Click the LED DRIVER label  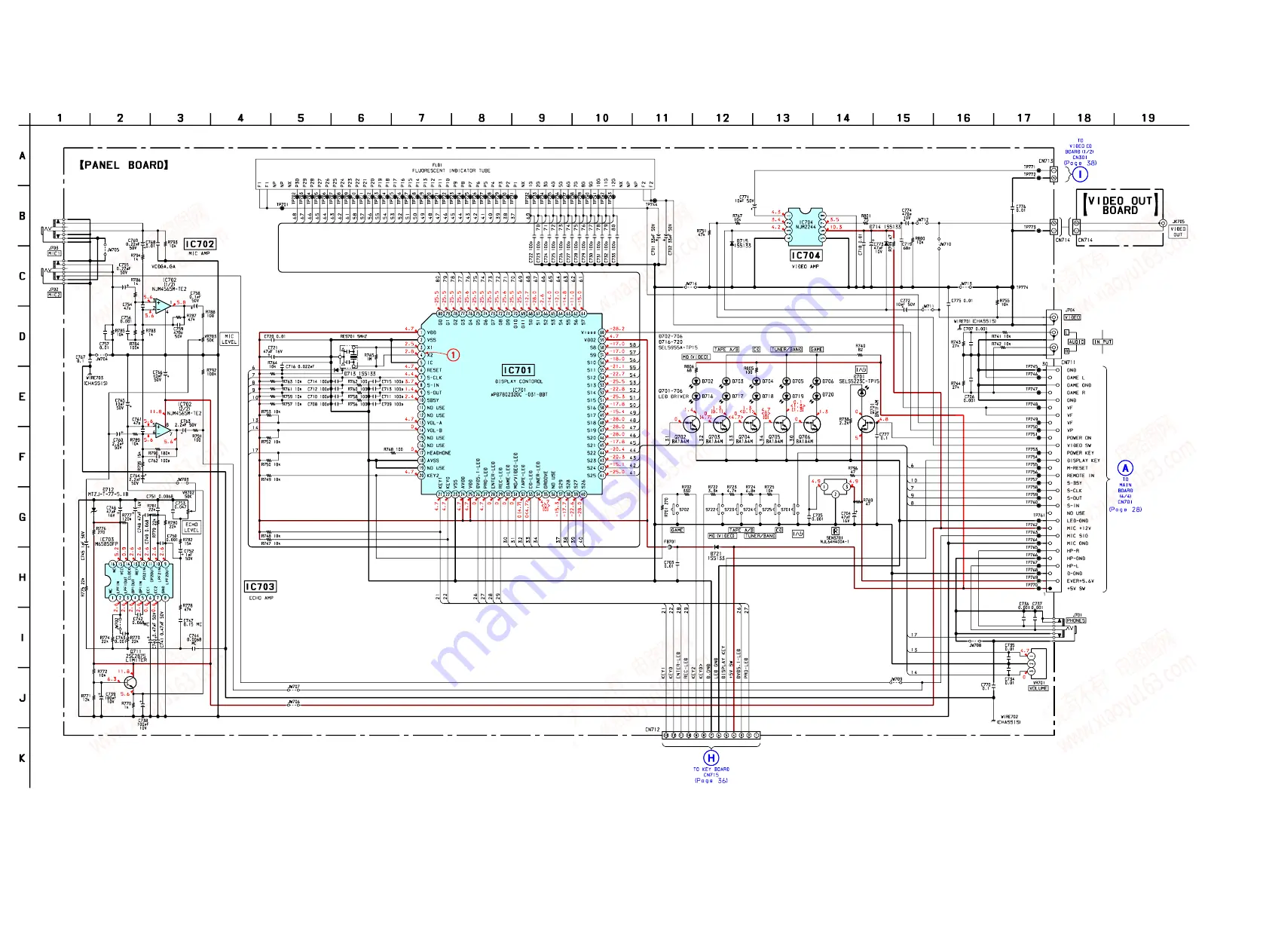[x=674, y=396]
